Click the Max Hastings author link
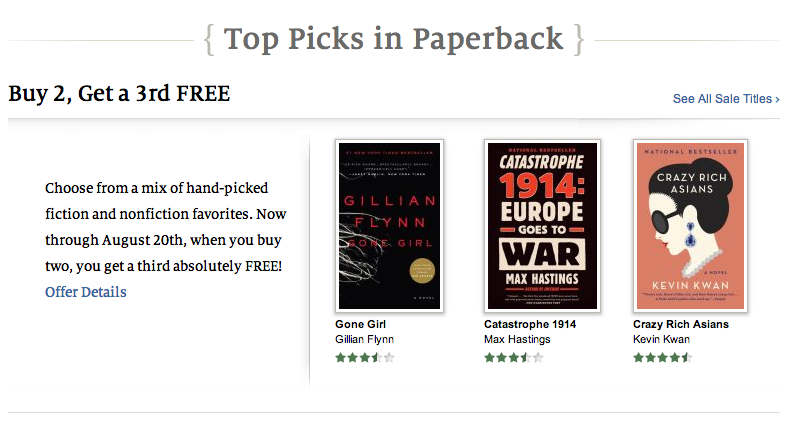 (x=517, y=340)
